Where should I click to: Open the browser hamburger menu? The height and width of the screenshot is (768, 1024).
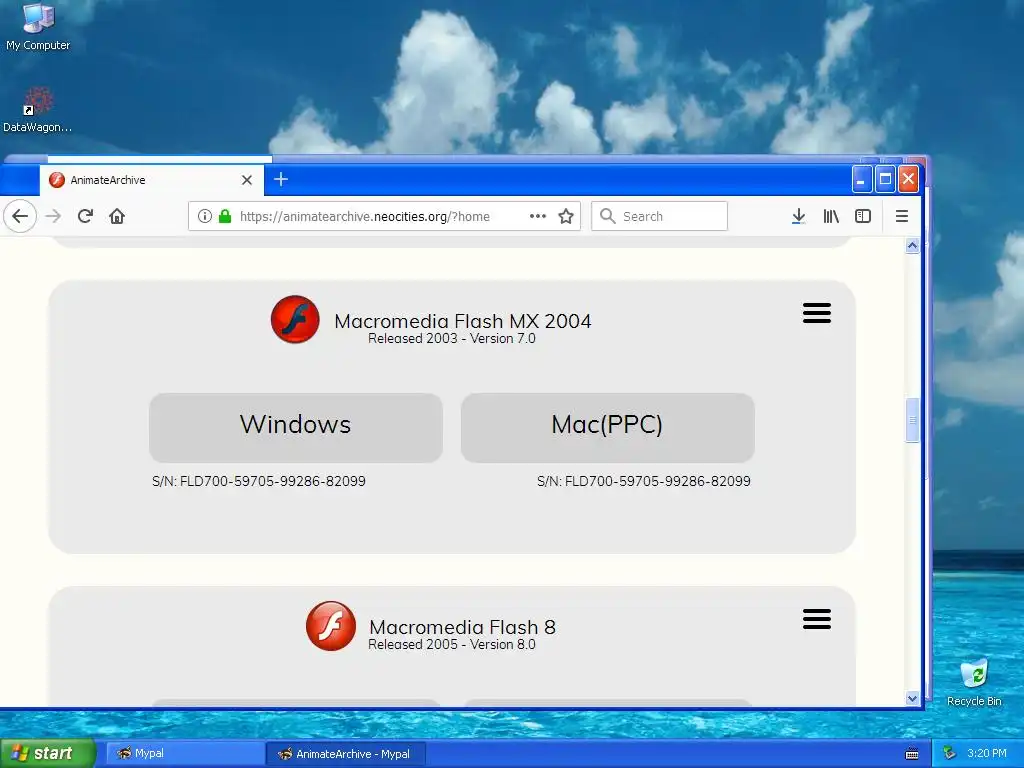coord(902,216)
